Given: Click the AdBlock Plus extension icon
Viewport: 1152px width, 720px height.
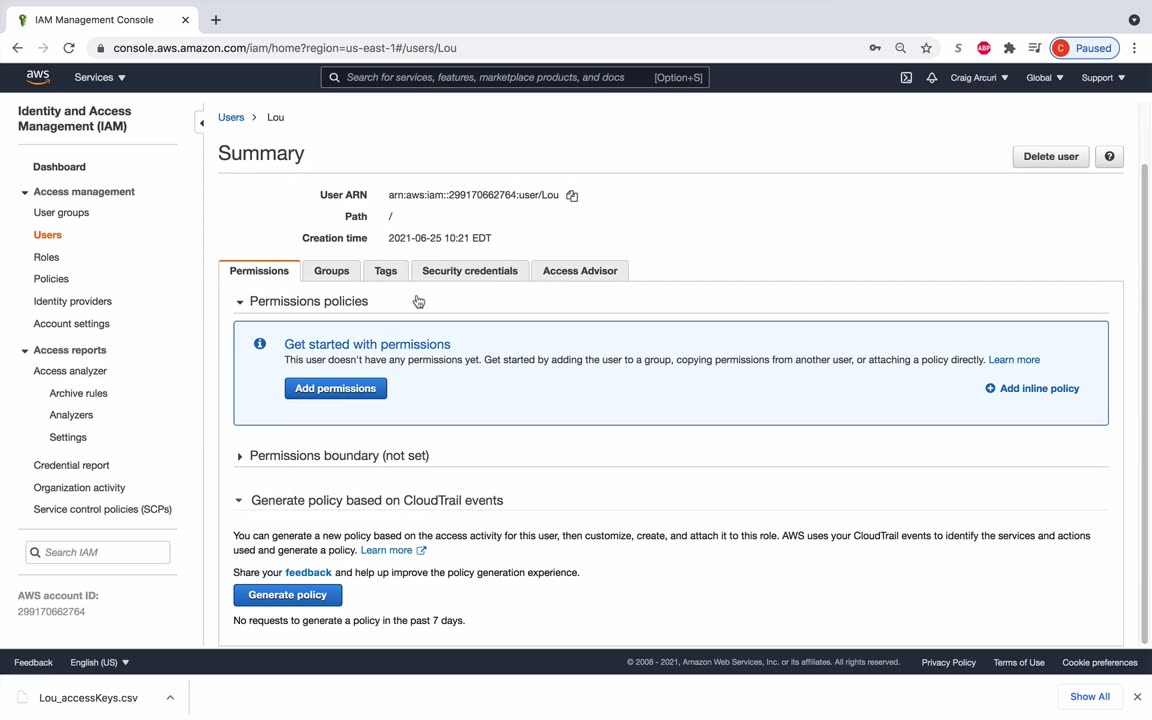Looking at the screenshot, I should point(983,48).
